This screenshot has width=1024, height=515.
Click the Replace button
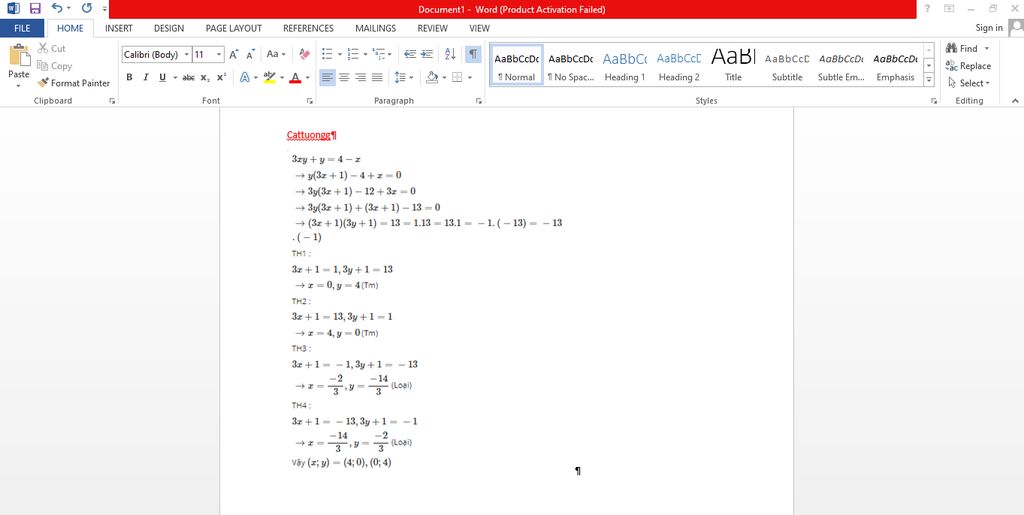[x=968, y=66]
